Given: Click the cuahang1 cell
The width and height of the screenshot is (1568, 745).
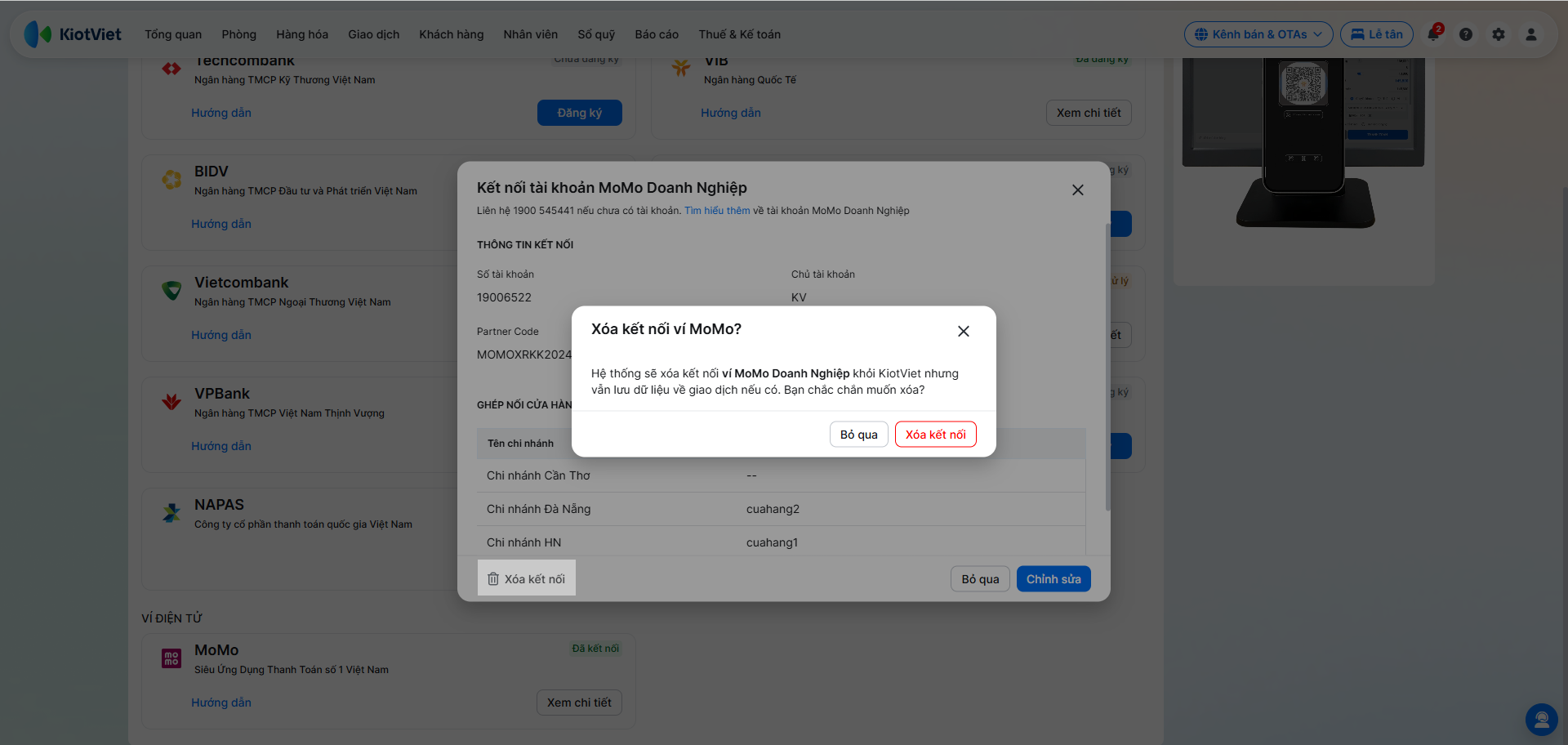Looking at the screenshot, I should pos(772,542).
